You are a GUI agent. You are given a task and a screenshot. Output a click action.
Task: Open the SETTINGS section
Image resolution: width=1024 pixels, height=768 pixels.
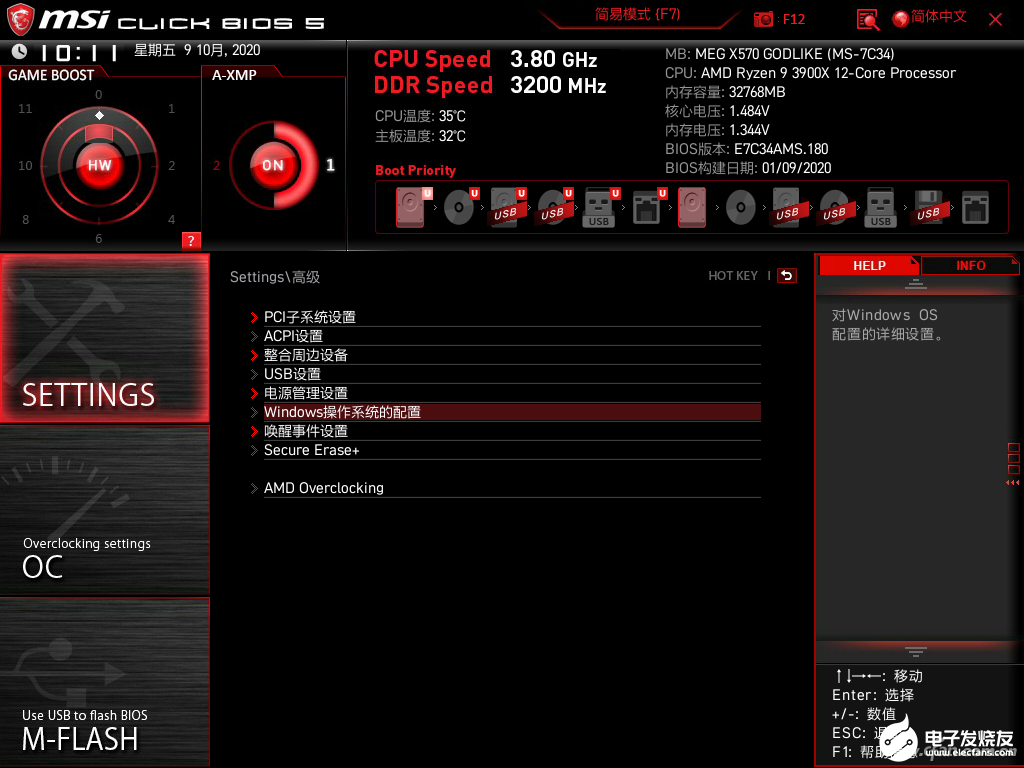tap(104, 338)
